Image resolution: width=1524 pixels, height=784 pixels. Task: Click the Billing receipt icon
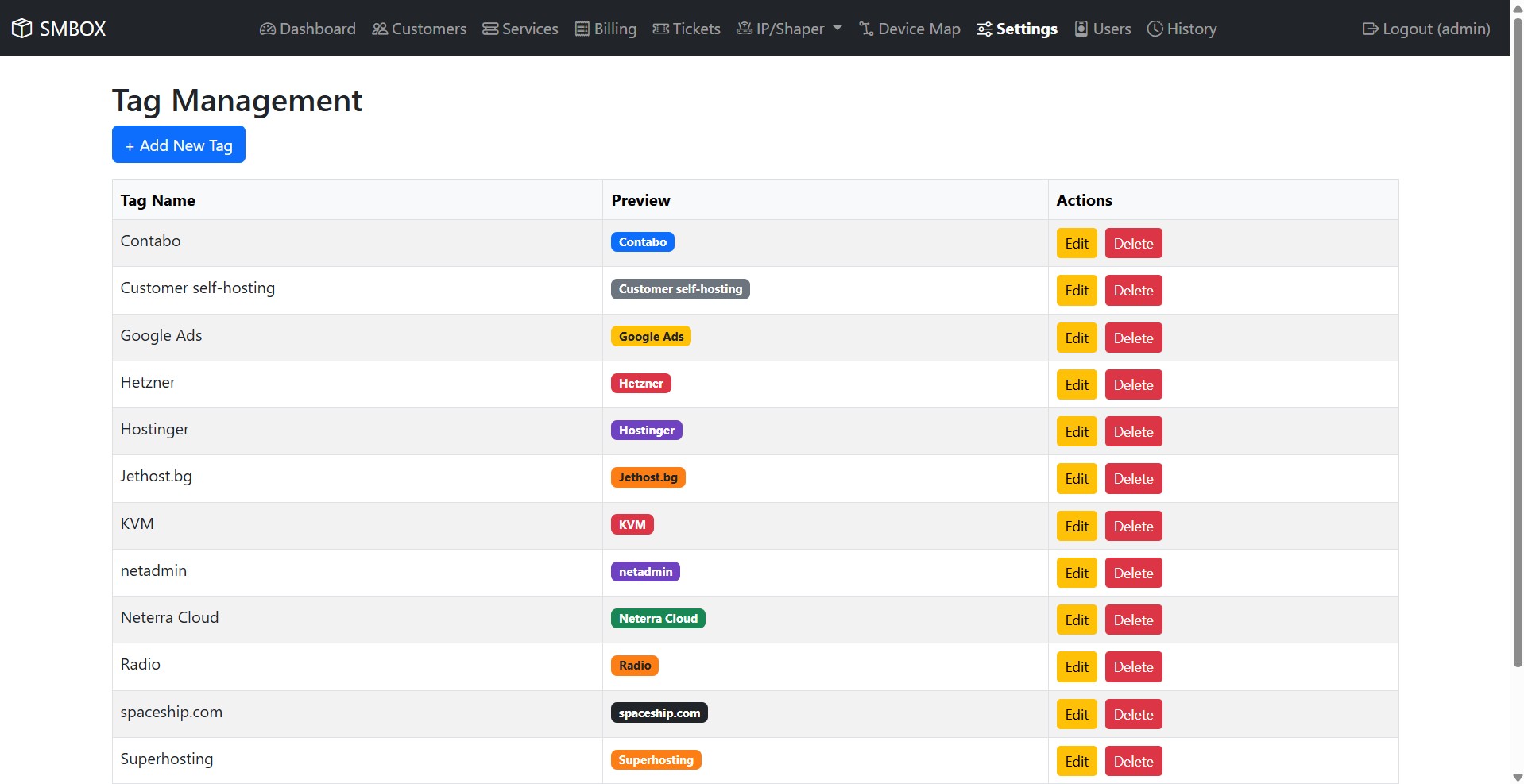(x=582, y=29)
